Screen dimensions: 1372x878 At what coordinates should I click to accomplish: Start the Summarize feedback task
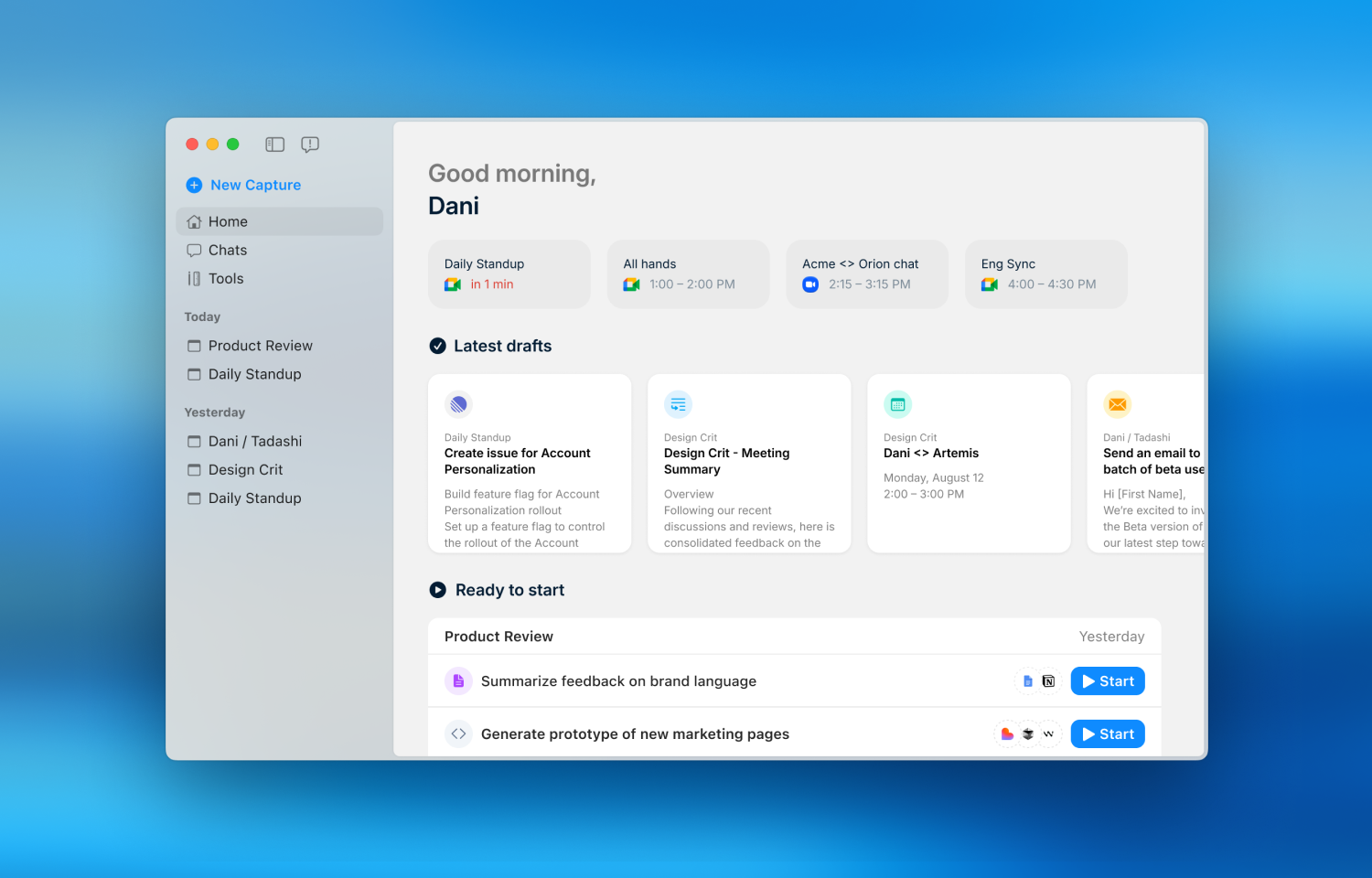[x=1108, y=680]
